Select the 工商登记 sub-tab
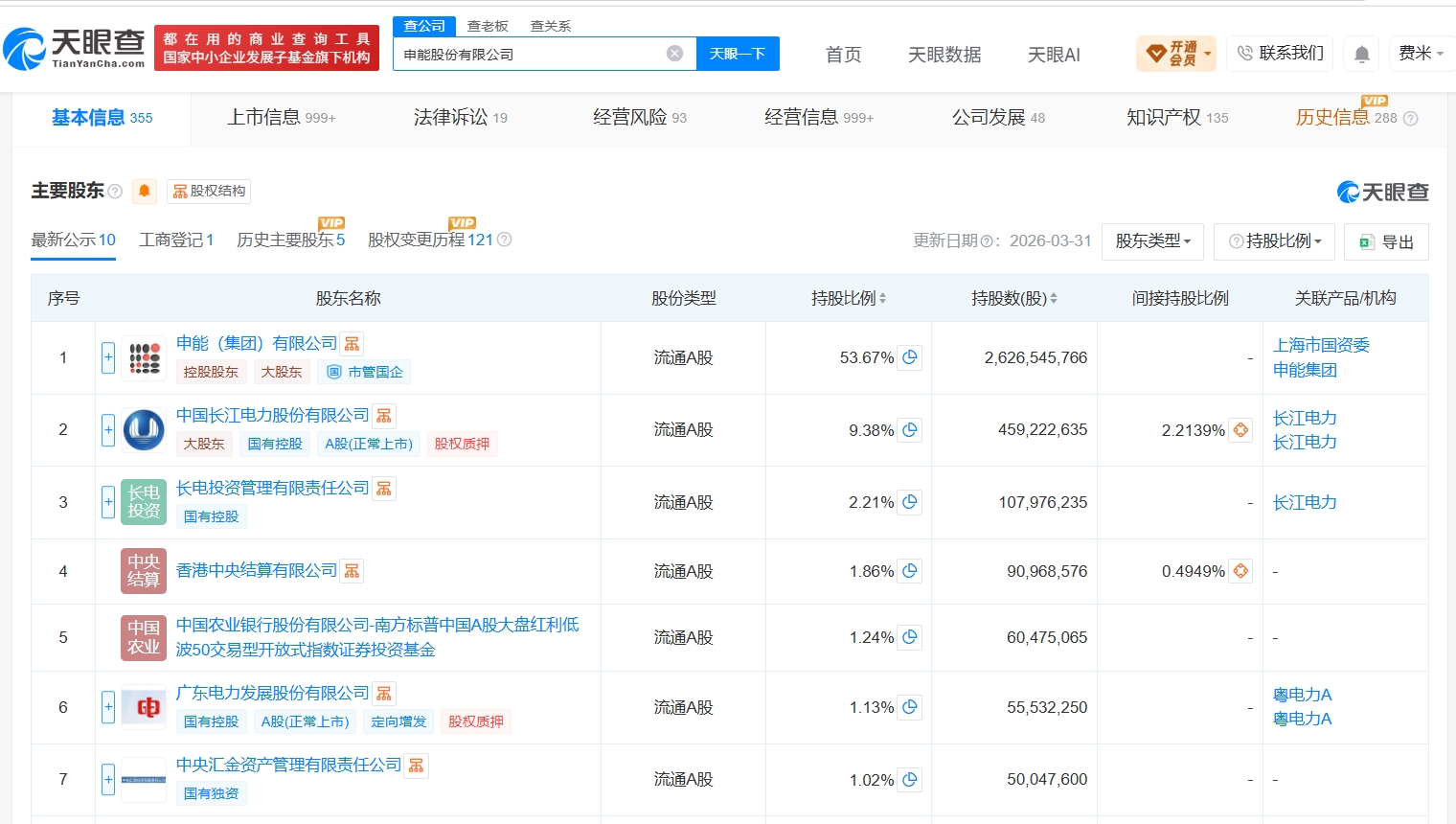This screenshot has width=1456, height=824. (x=176, y=240)
